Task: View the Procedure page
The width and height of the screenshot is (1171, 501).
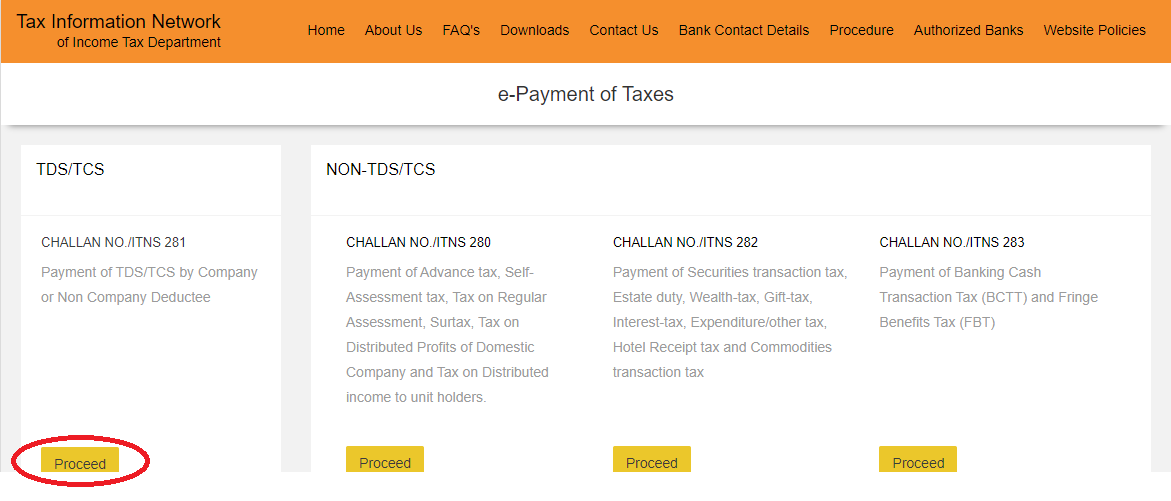Action: click(861, 31)
